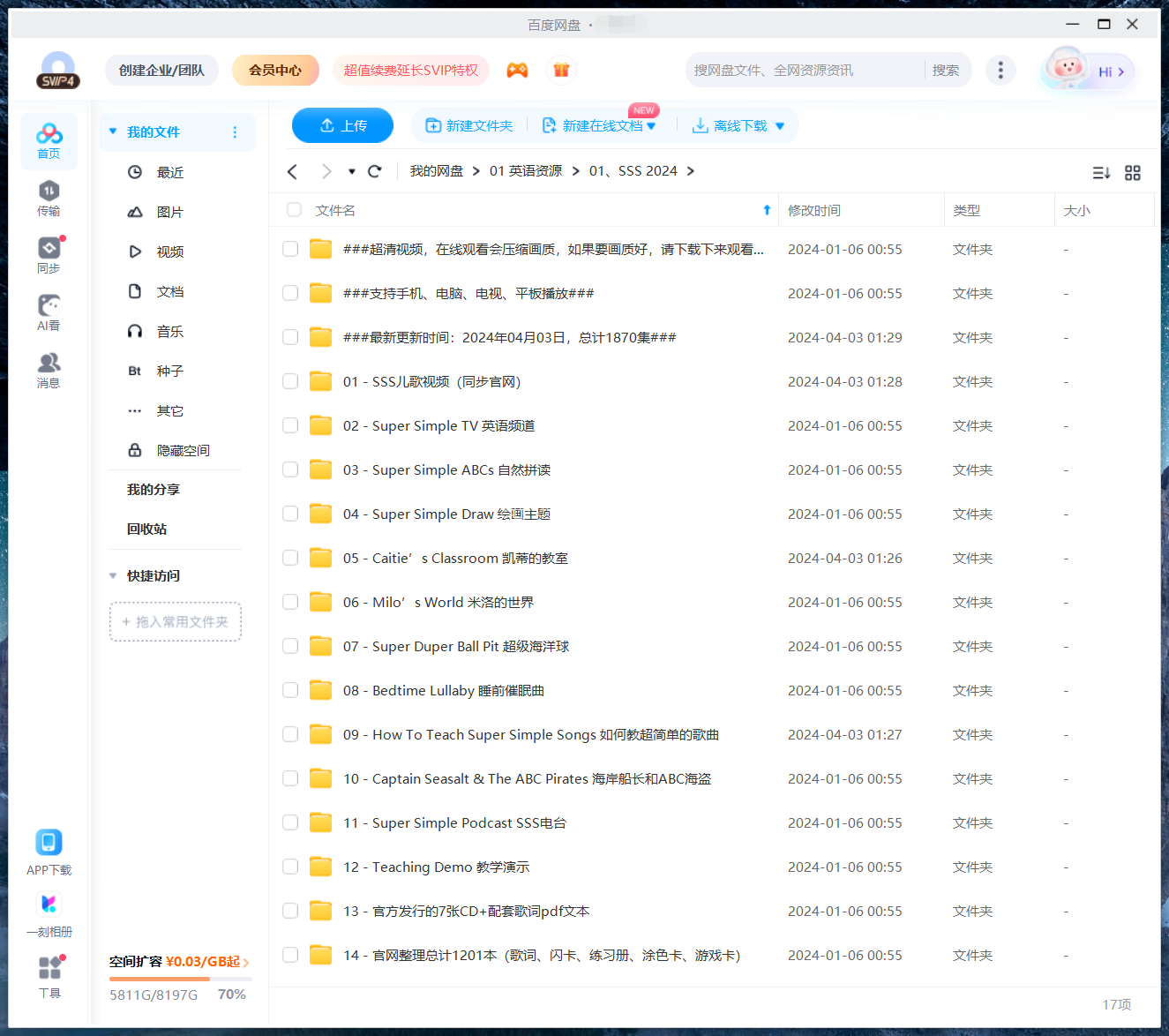
Task: Check the box for 07 - Super Duper Ball Pit
Action: [x=290, y=646]
